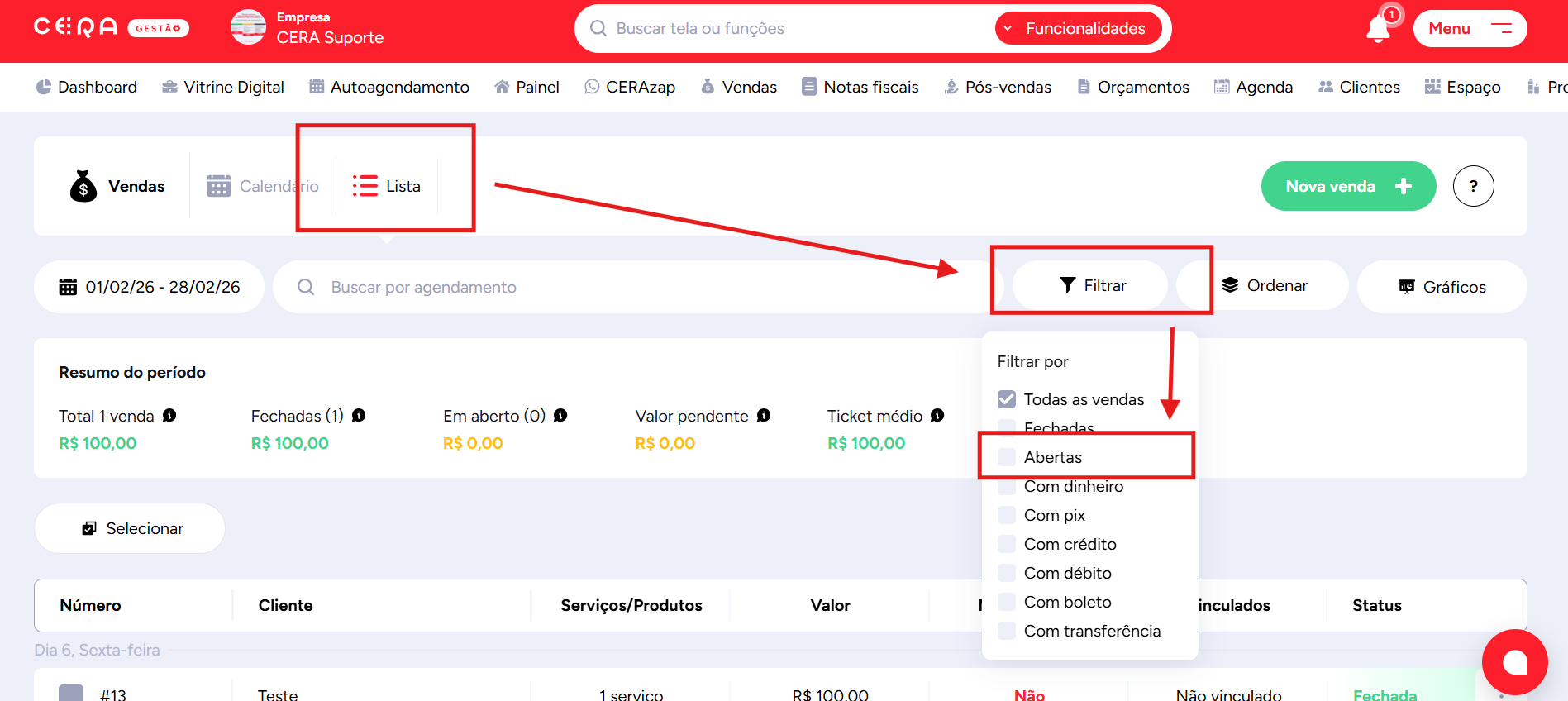Switch to the Lista view tab
Screen dimensions: 1568x701
[x=387, y=186]
